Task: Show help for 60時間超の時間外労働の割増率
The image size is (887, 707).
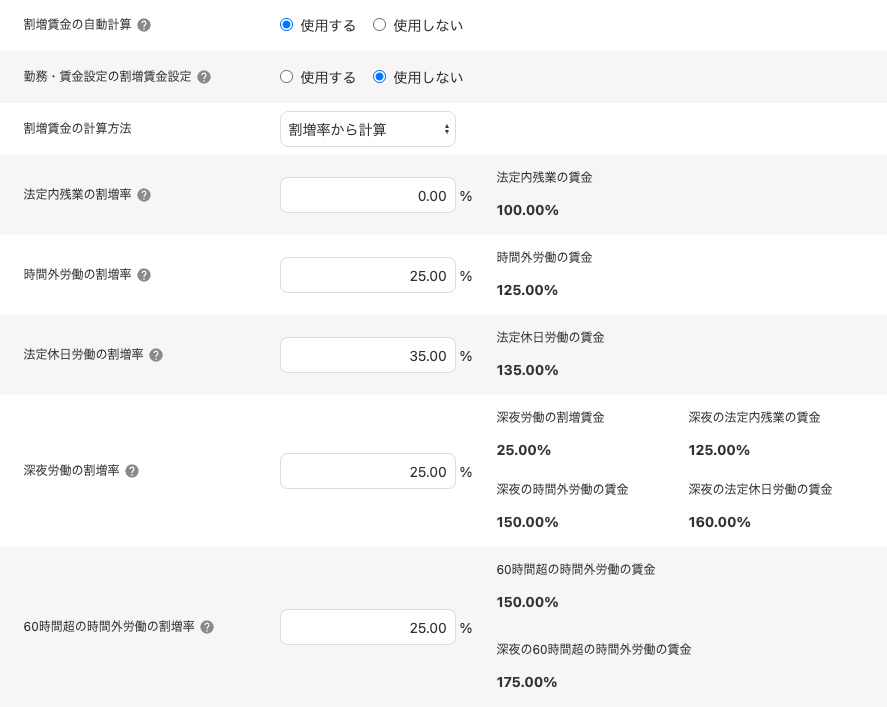Action: pos(207,627)
